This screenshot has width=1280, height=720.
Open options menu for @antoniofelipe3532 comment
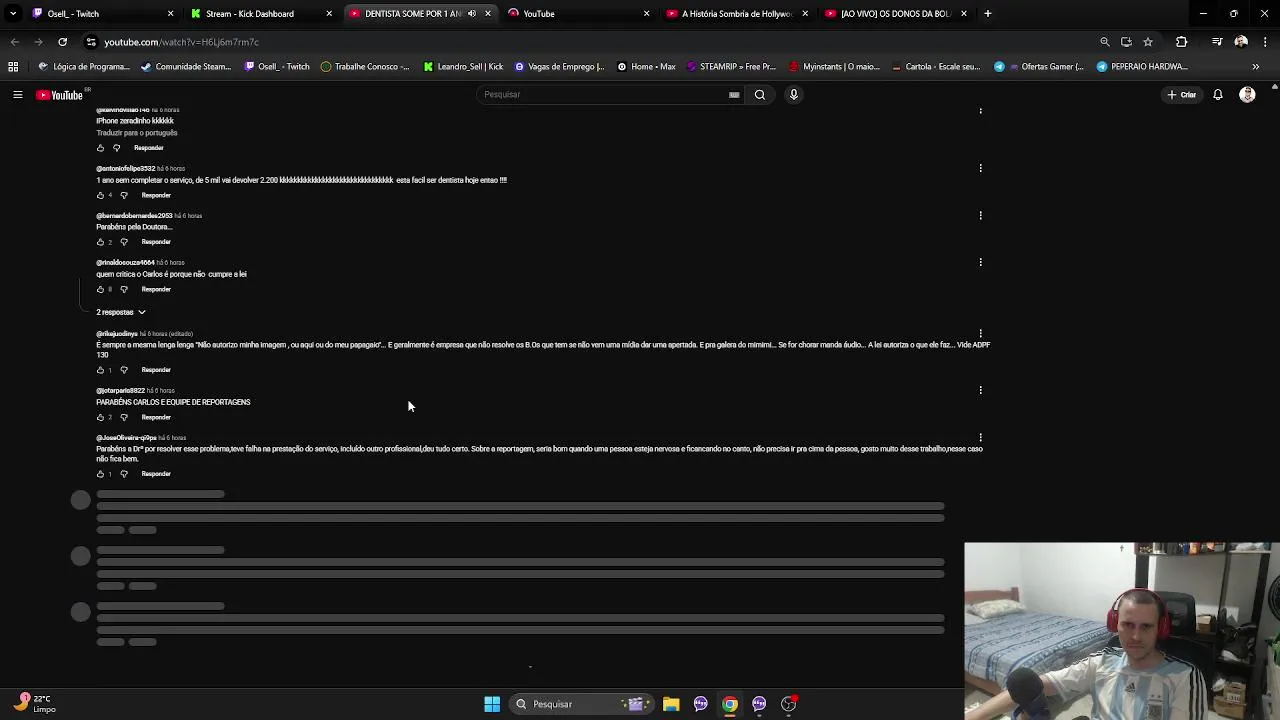tap(980, 168)
